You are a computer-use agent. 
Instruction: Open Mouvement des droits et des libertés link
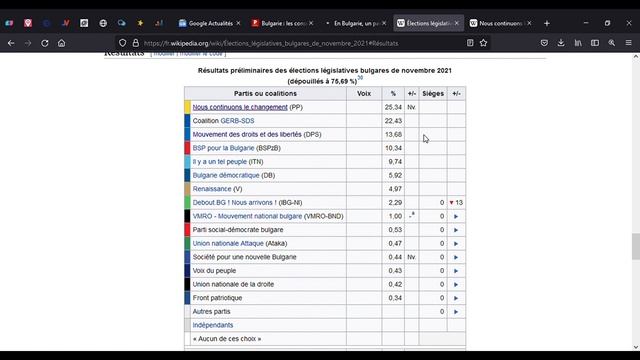(x=247, y=134)
